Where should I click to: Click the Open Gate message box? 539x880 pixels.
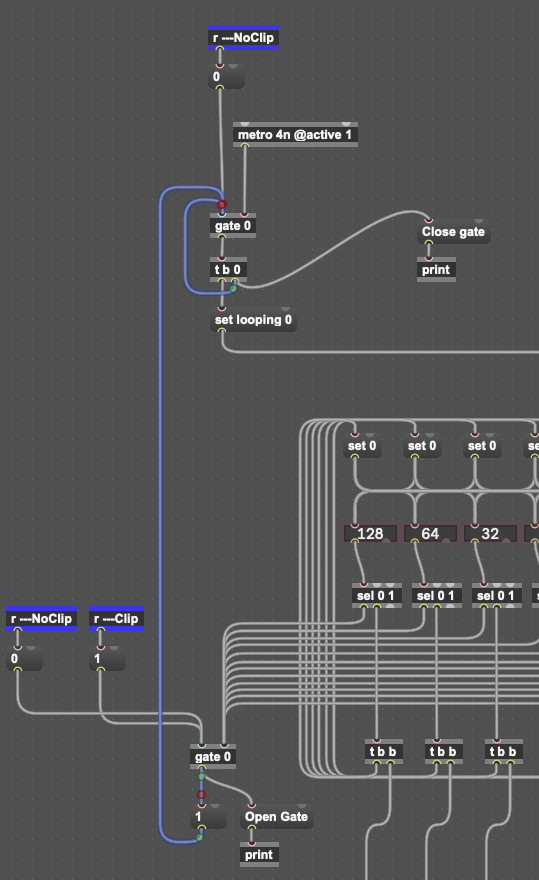277,817
